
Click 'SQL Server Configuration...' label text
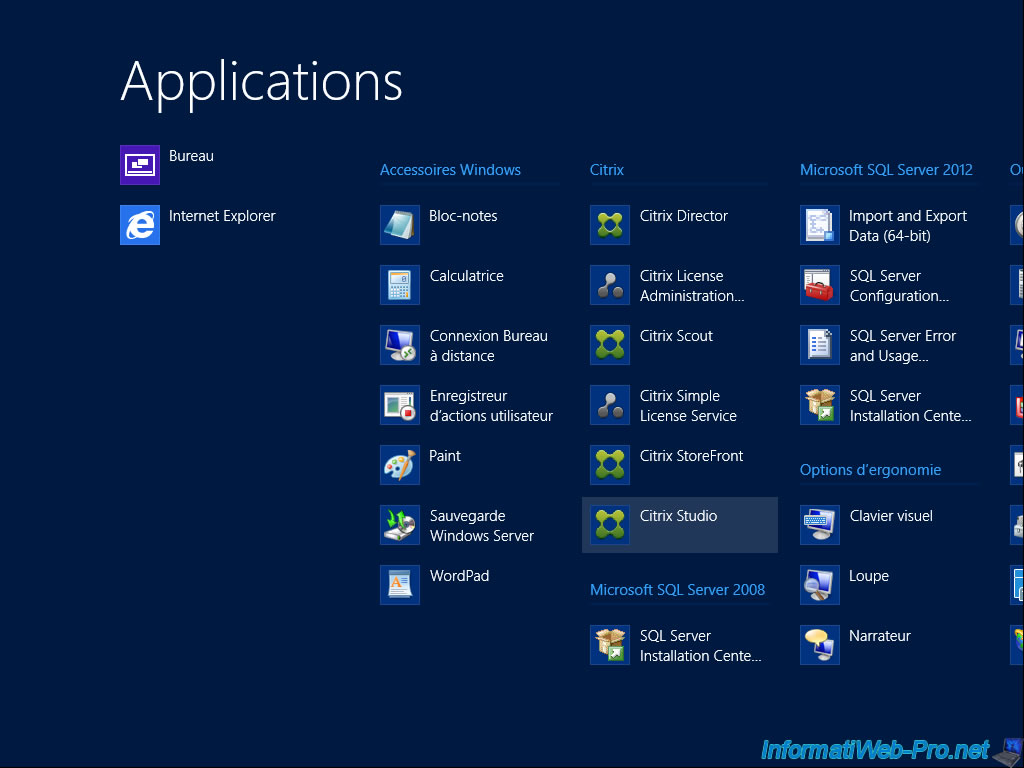point(899,286)
